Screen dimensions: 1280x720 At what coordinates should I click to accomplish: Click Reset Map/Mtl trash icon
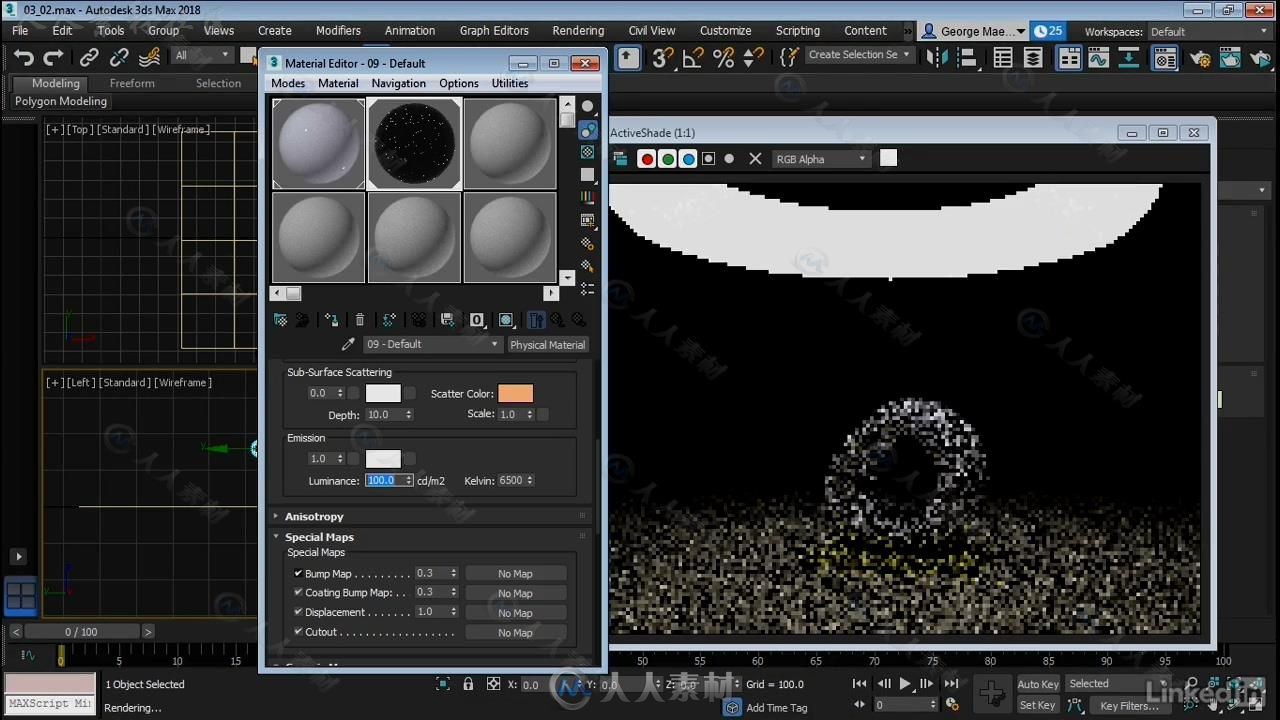pos(360,320)
